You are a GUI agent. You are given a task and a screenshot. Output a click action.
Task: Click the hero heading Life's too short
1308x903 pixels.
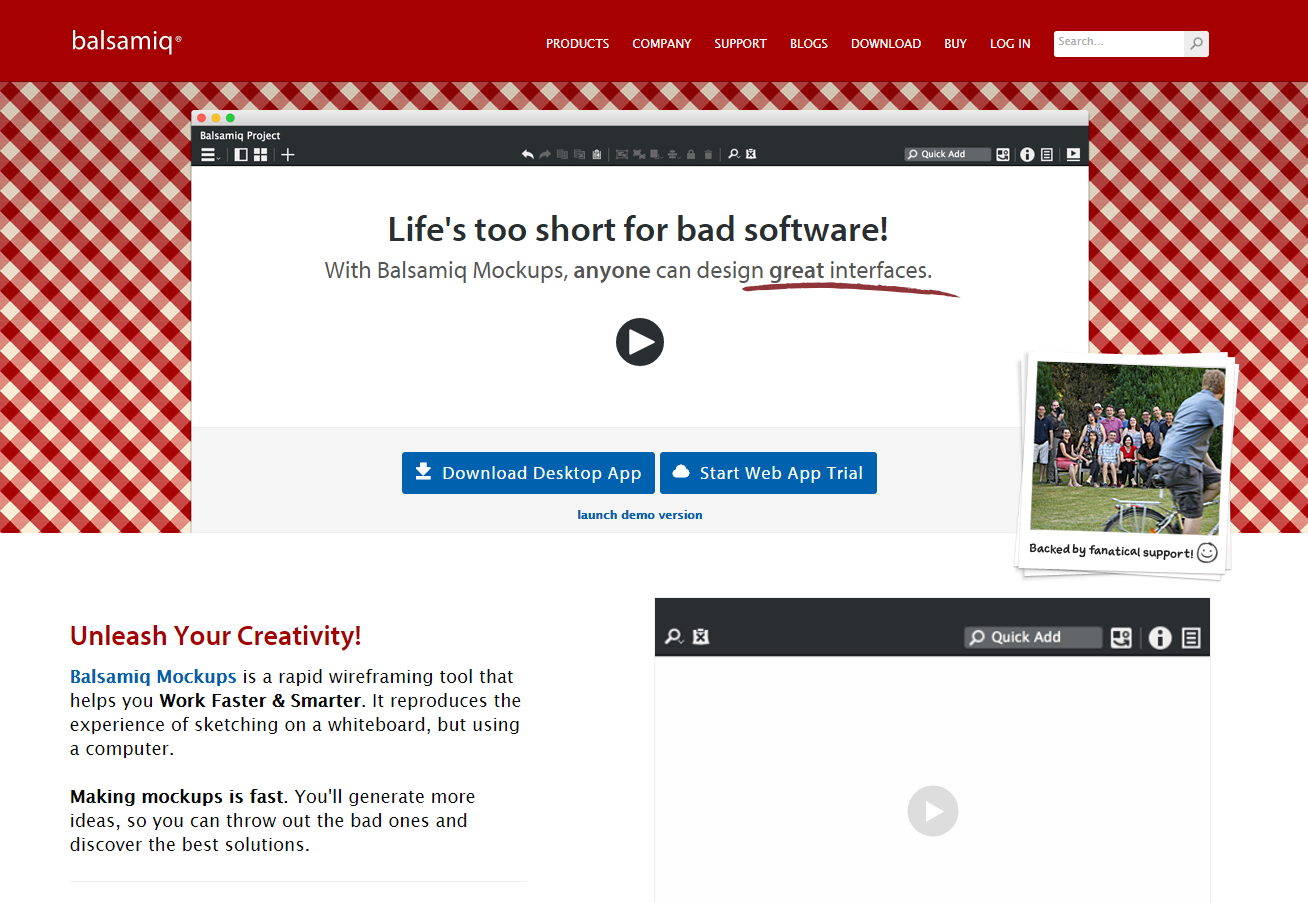click(x=638, y=230)
